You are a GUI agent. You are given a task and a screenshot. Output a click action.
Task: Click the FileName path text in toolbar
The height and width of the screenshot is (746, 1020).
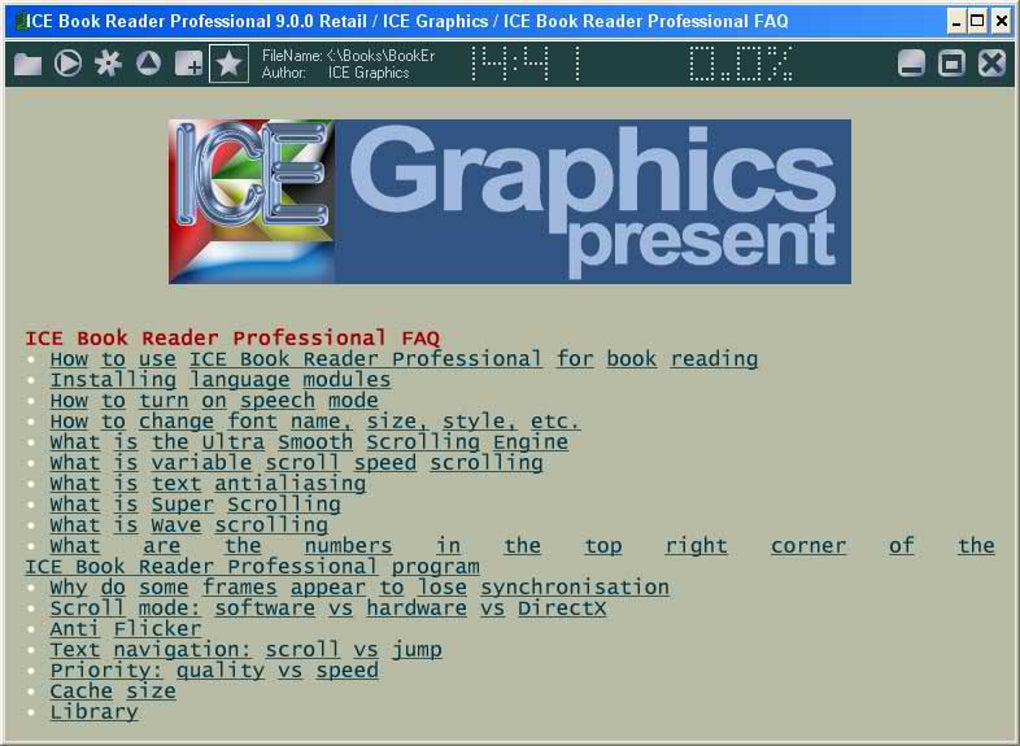pyautogui.click(x=349, y=56)
